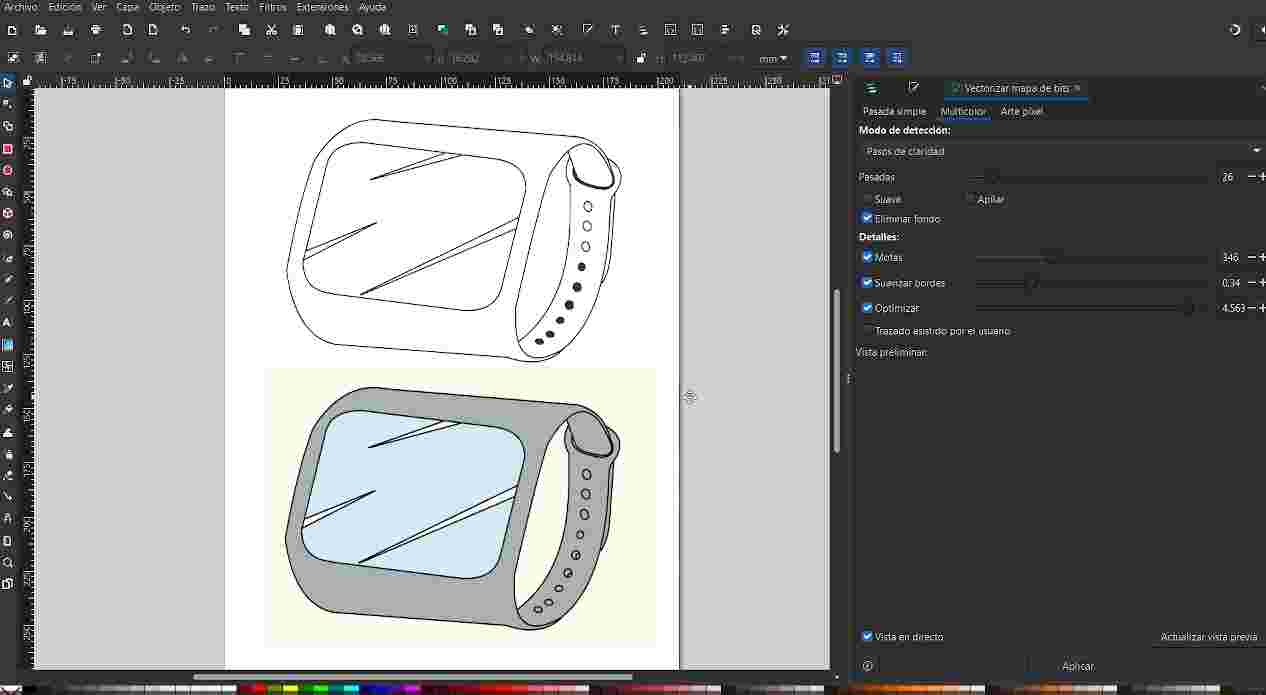The height and width of the screenshot is (695, 1266).
Task: Open the Archivo menu
Action: point(21,7)
